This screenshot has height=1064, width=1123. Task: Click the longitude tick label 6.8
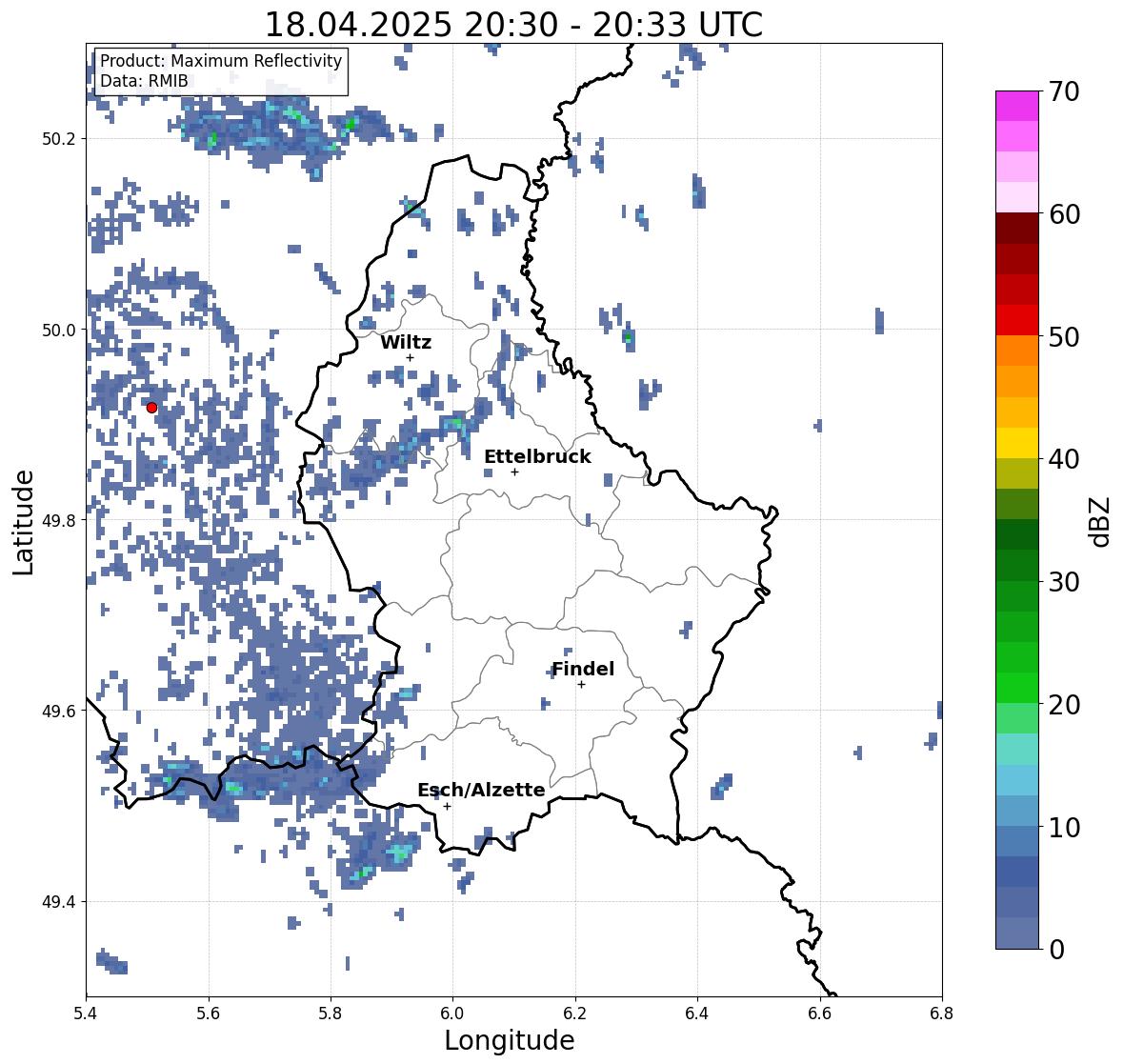click(x=942, y=1013)
